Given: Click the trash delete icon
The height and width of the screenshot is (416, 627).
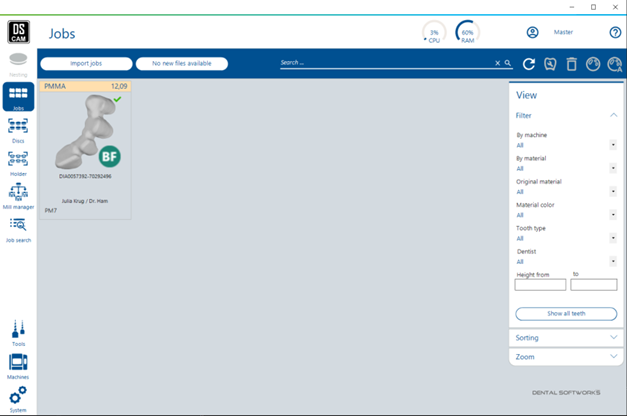Looking at the screenshot, I should pyautogui.click(x=572, y=64).
